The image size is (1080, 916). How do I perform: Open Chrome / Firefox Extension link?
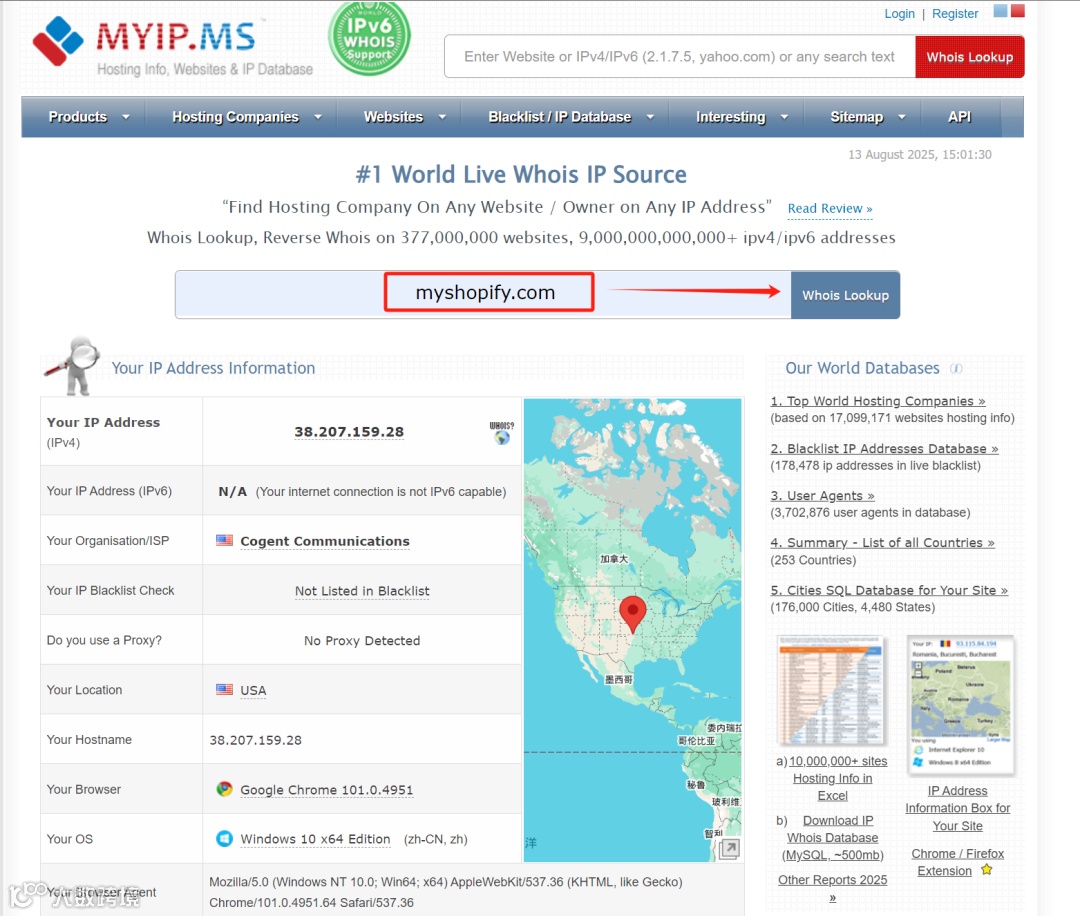click(957, 862)
